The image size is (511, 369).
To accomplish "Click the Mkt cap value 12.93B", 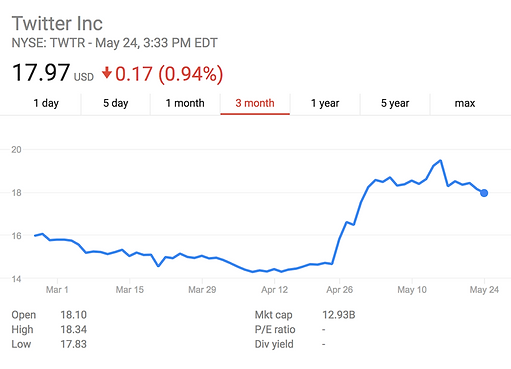I will (339, 315).
